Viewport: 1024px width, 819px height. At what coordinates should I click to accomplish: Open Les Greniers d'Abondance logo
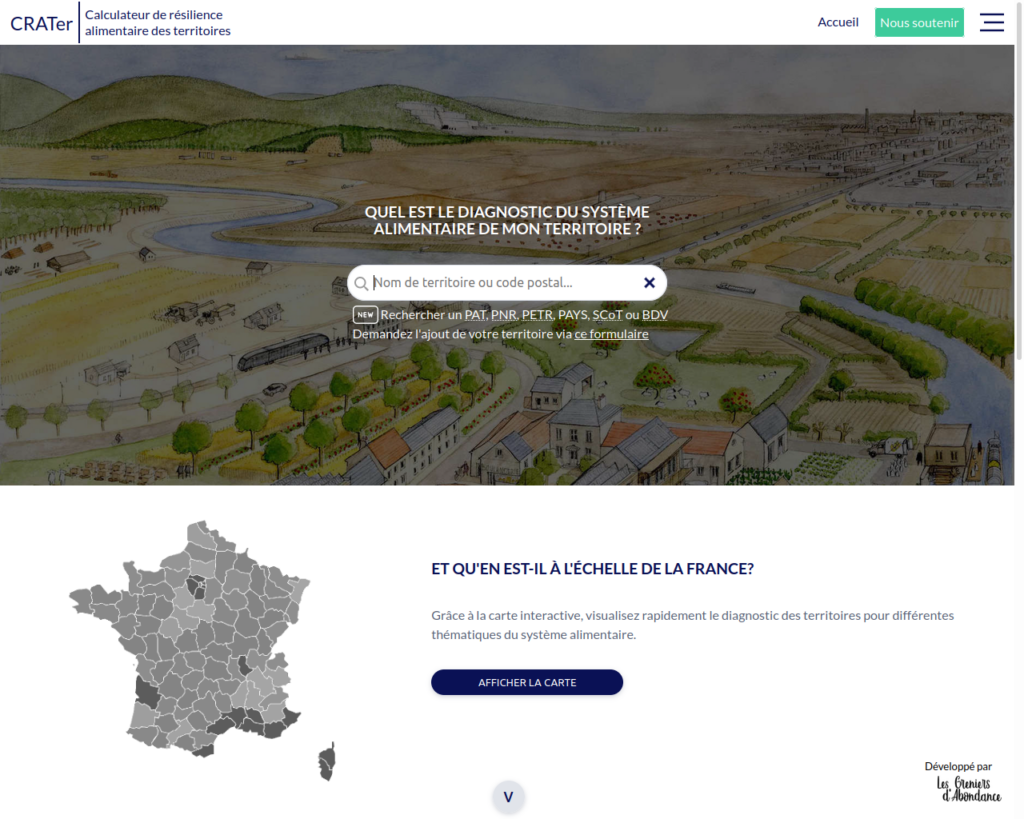(x=968, y=789)
